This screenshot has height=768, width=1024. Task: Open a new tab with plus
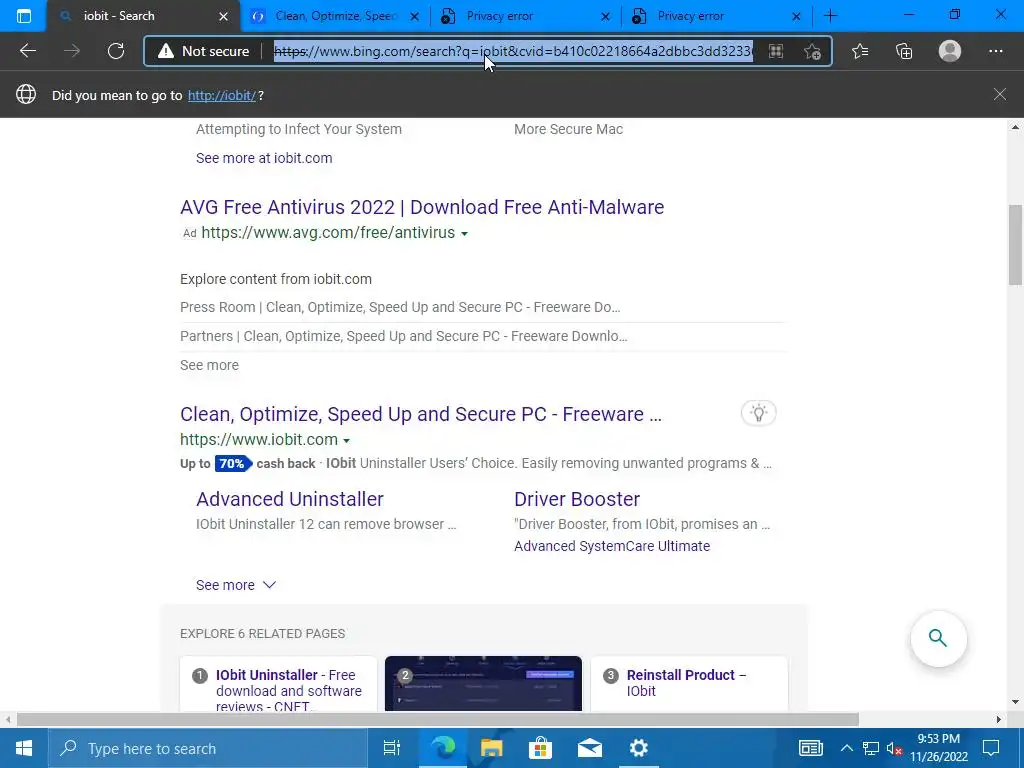[830, 16]
